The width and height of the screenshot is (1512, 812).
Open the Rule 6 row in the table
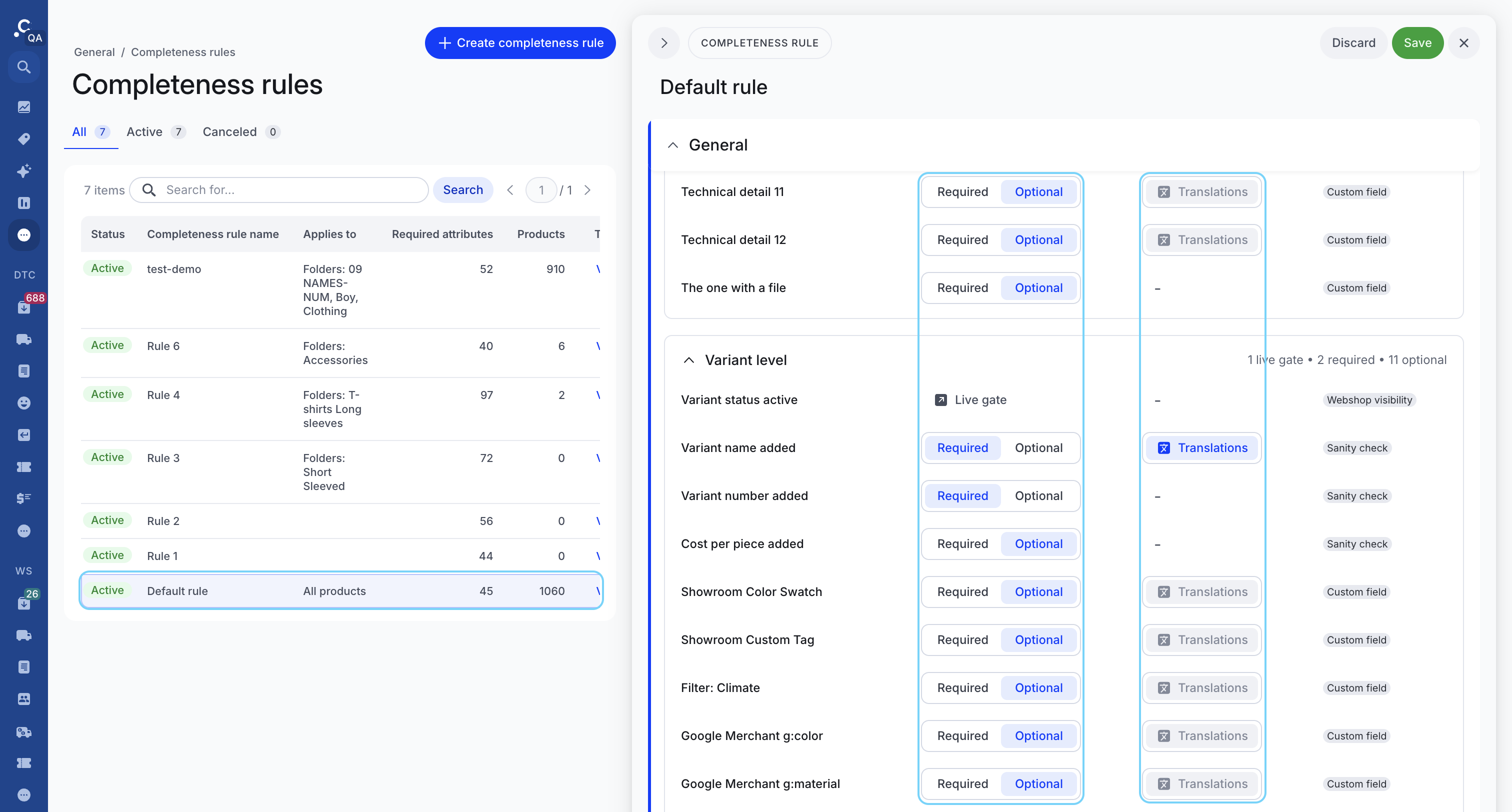pos(340,353)
